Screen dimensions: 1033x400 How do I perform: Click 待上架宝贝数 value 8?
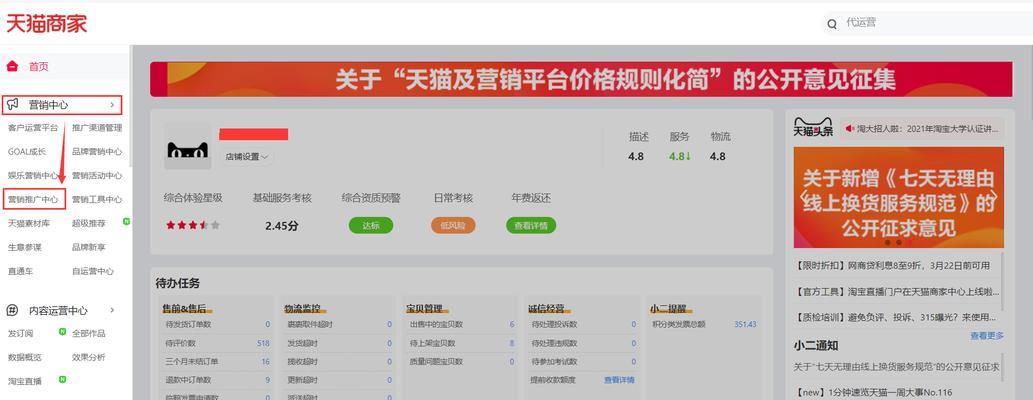click(512, 343)
